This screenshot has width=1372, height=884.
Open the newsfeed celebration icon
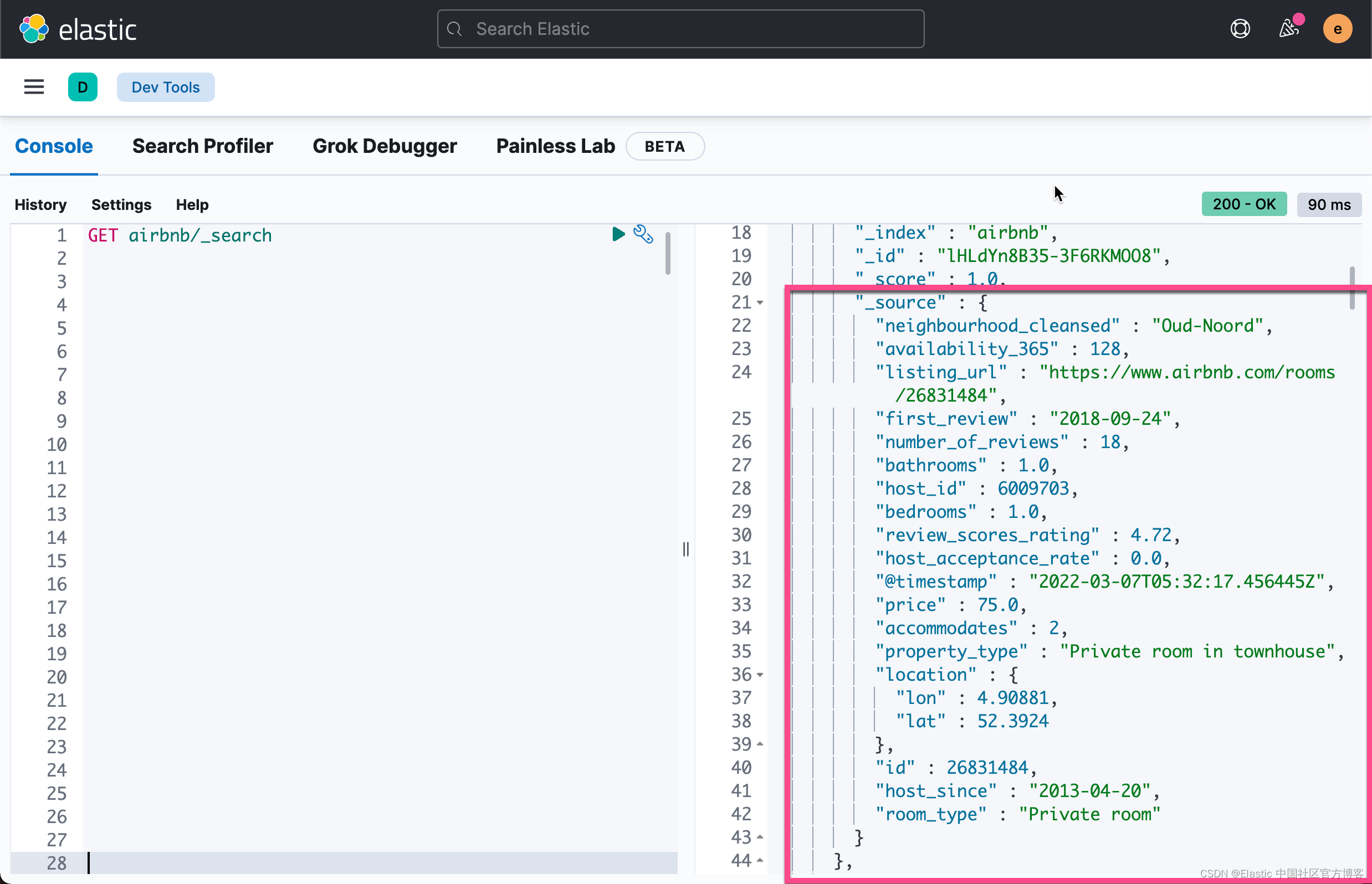1289,29
